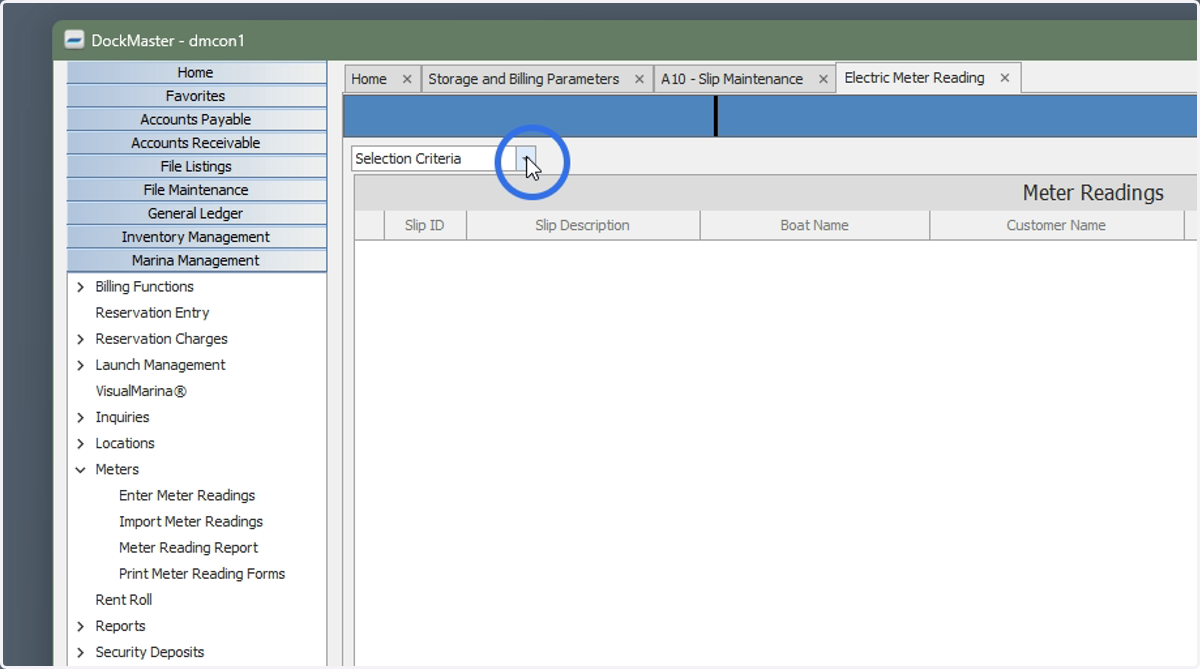Open Enter Meter Readings
Screen dimensions: 1200x669
tap(187, 495)
